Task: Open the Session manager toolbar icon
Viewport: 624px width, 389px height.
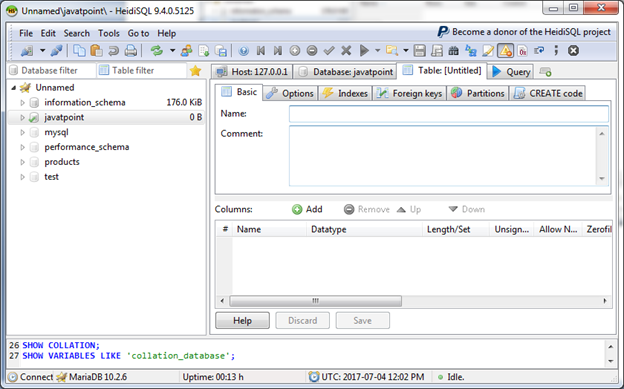Action: click(27, 51)
